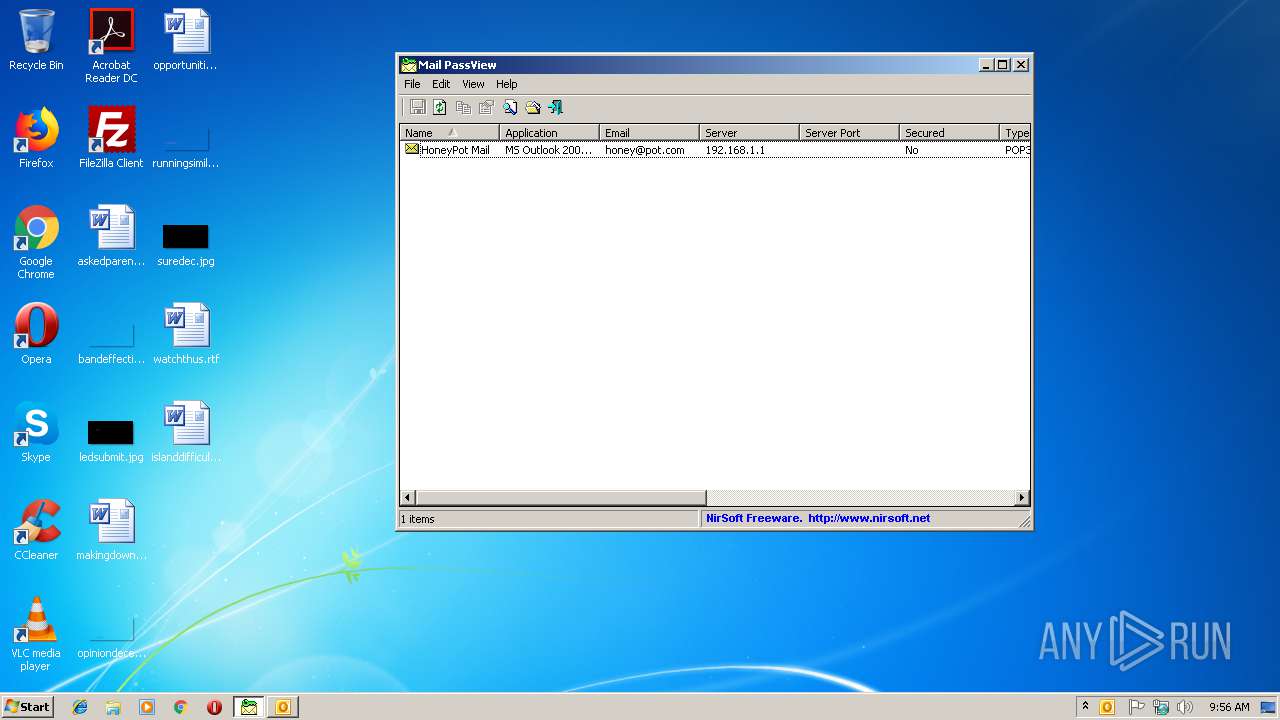
Task: Open the File menu
Action: pos(412,84)
